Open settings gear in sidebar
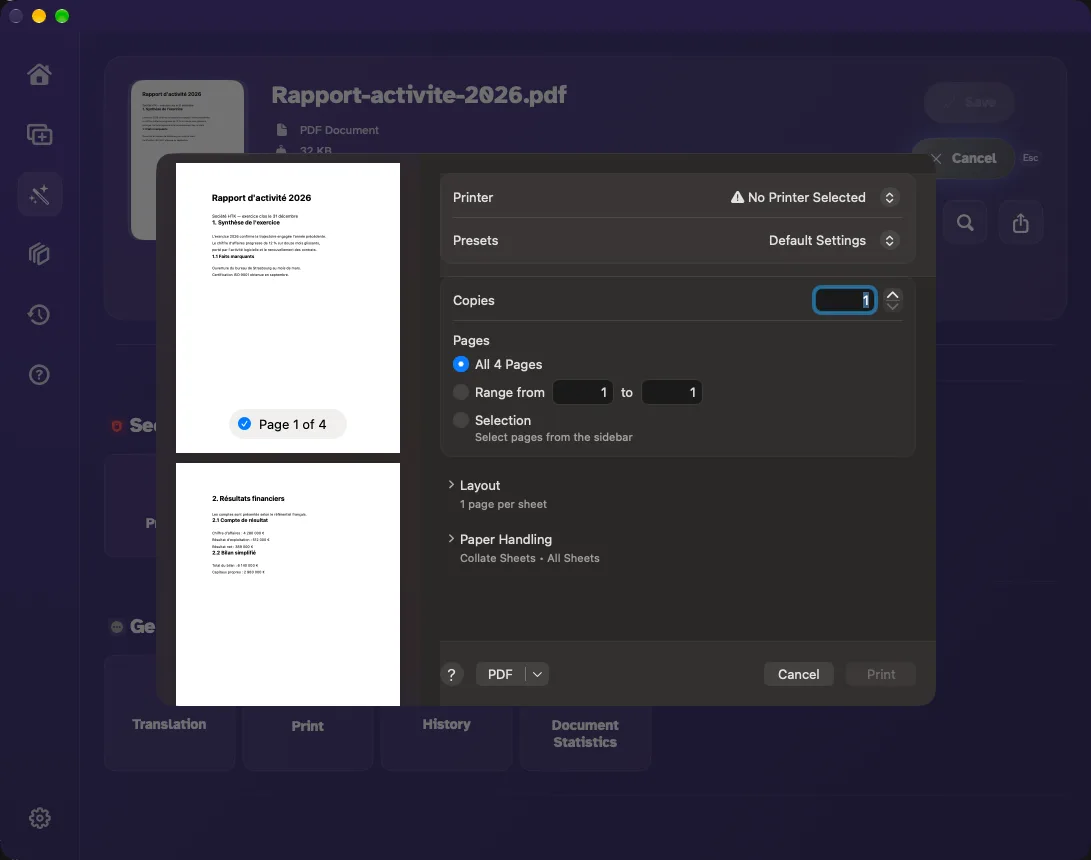This screenshot has width=1091, height=860. click(x=39, y=818)
